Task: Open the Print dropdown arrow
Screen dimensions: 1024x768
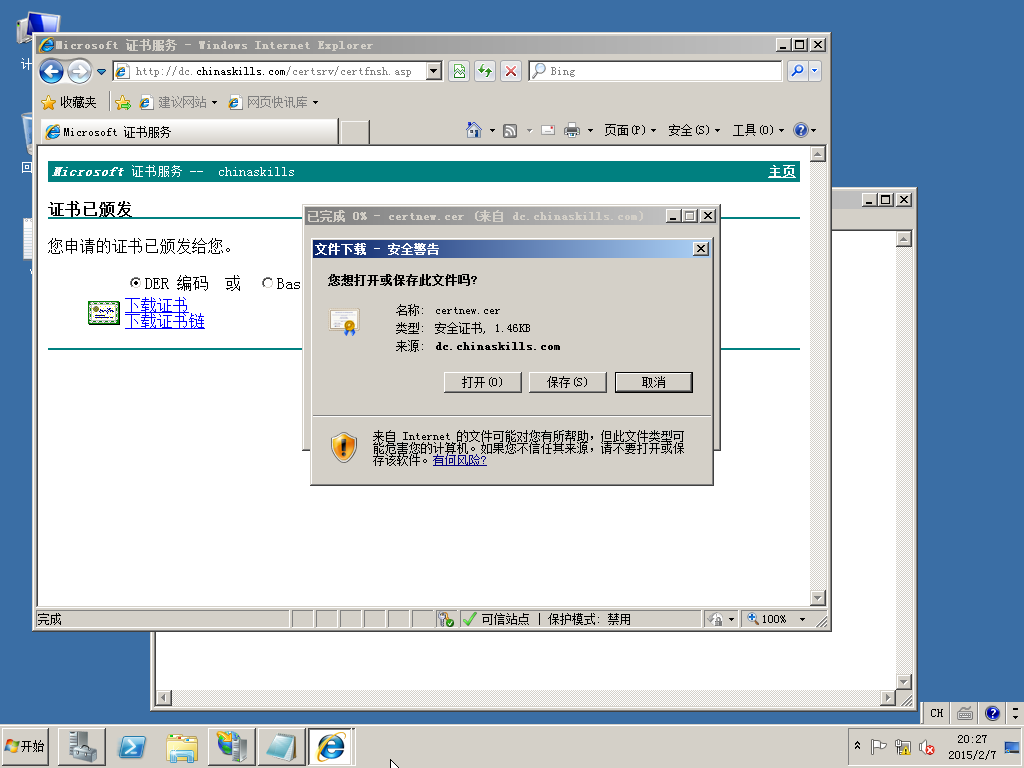Action: click(x=590, y=131)
